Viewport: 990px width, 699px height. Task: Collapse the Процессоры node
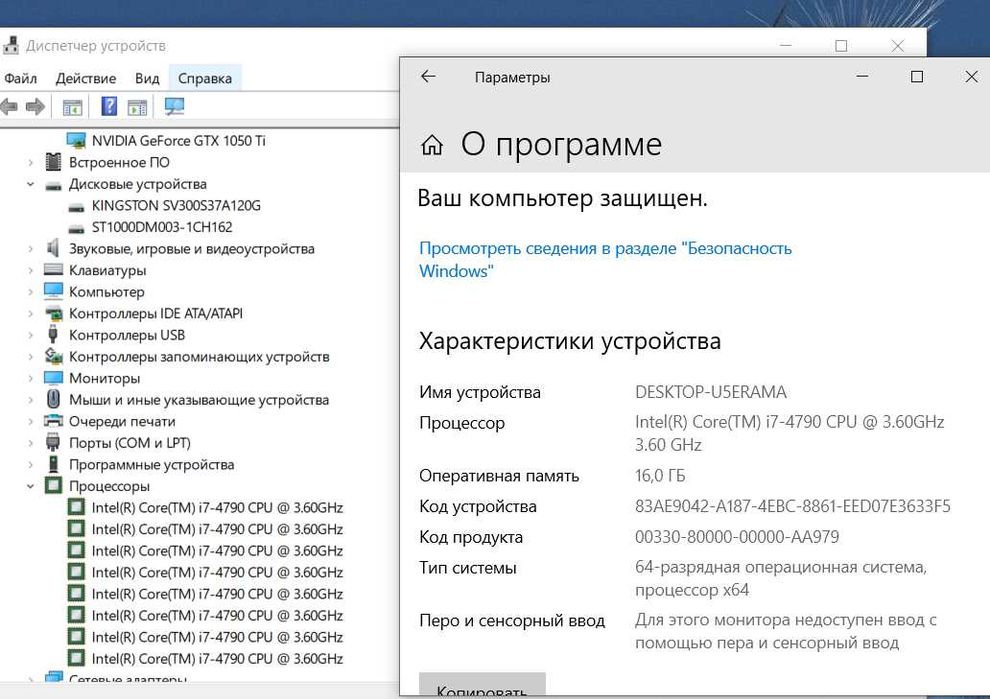point(30,486)
